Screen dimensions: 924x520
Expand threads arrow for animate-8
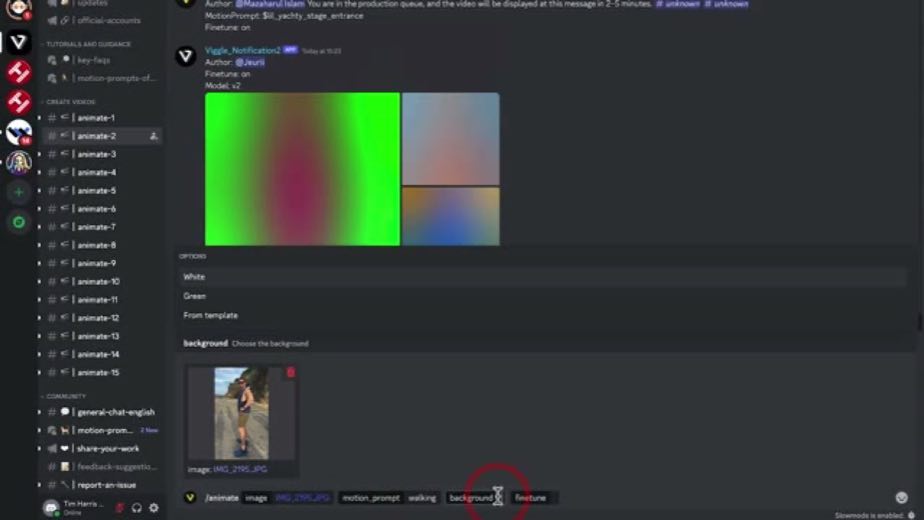tap(39, 245)
